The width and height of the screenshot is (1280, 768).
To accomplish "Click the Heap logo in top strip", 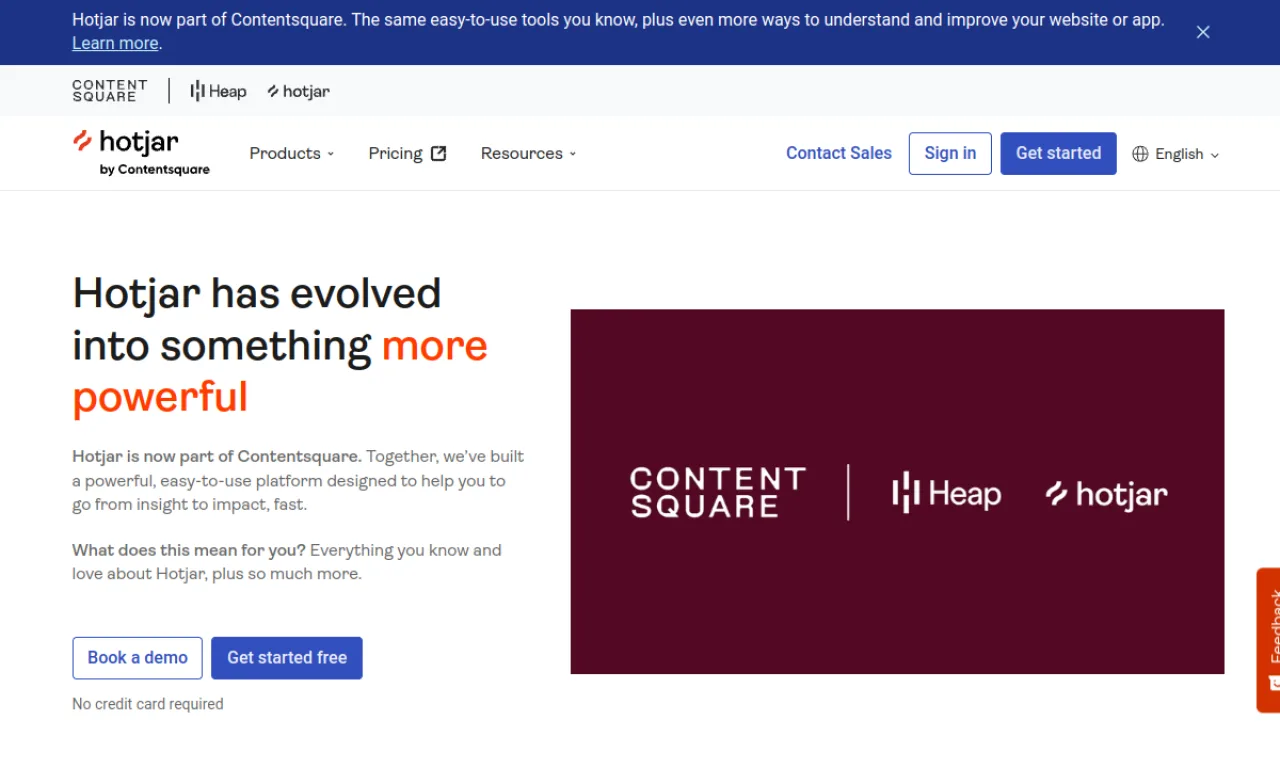I will [x=218, y=91].
